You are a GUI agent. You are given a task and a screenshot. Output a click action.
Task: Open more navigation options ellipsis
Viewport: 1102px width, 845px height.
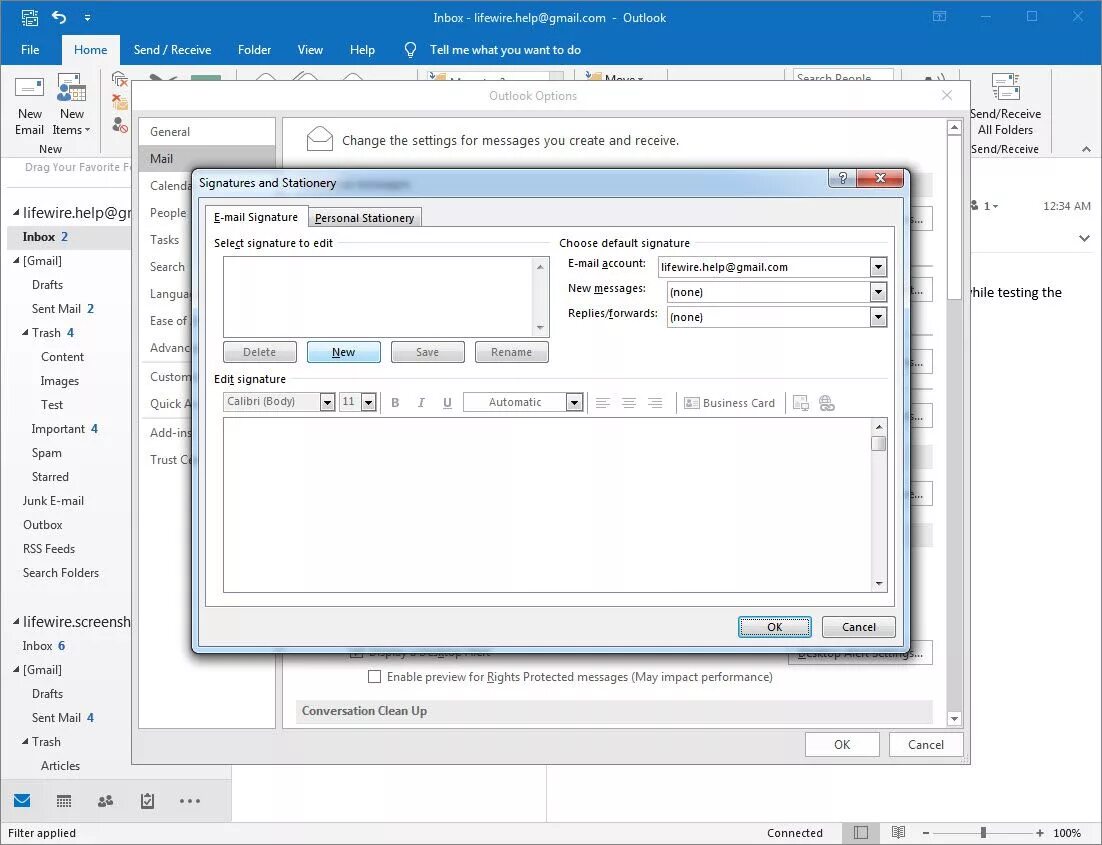tap(190, 801)
